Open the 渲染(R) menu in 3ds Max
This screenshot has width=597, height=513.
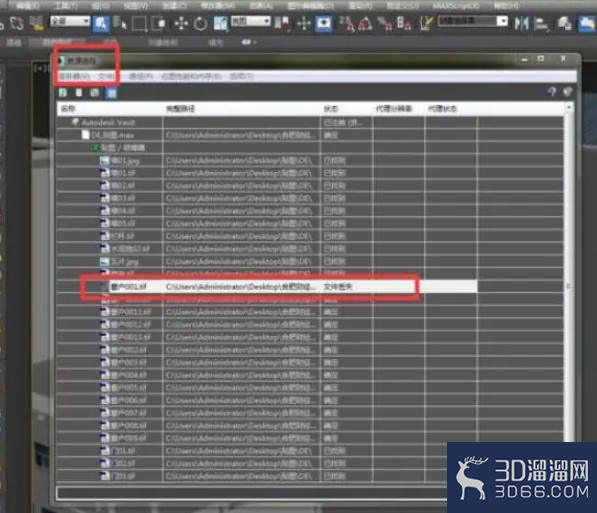(x=360, y=5)
